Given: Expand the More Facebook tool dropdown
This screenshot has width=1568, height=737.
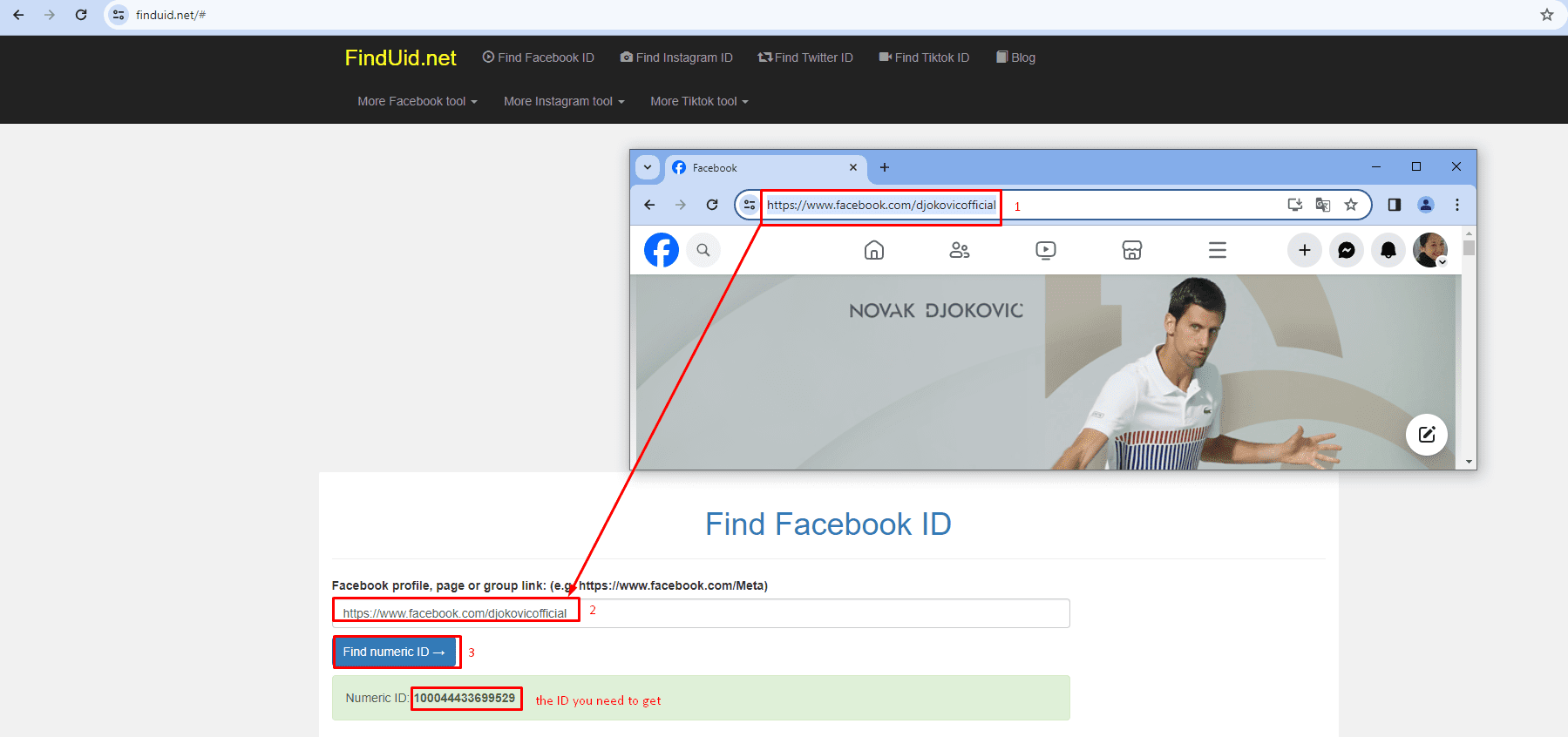Looking at the screenshot, I should [417, 101].
